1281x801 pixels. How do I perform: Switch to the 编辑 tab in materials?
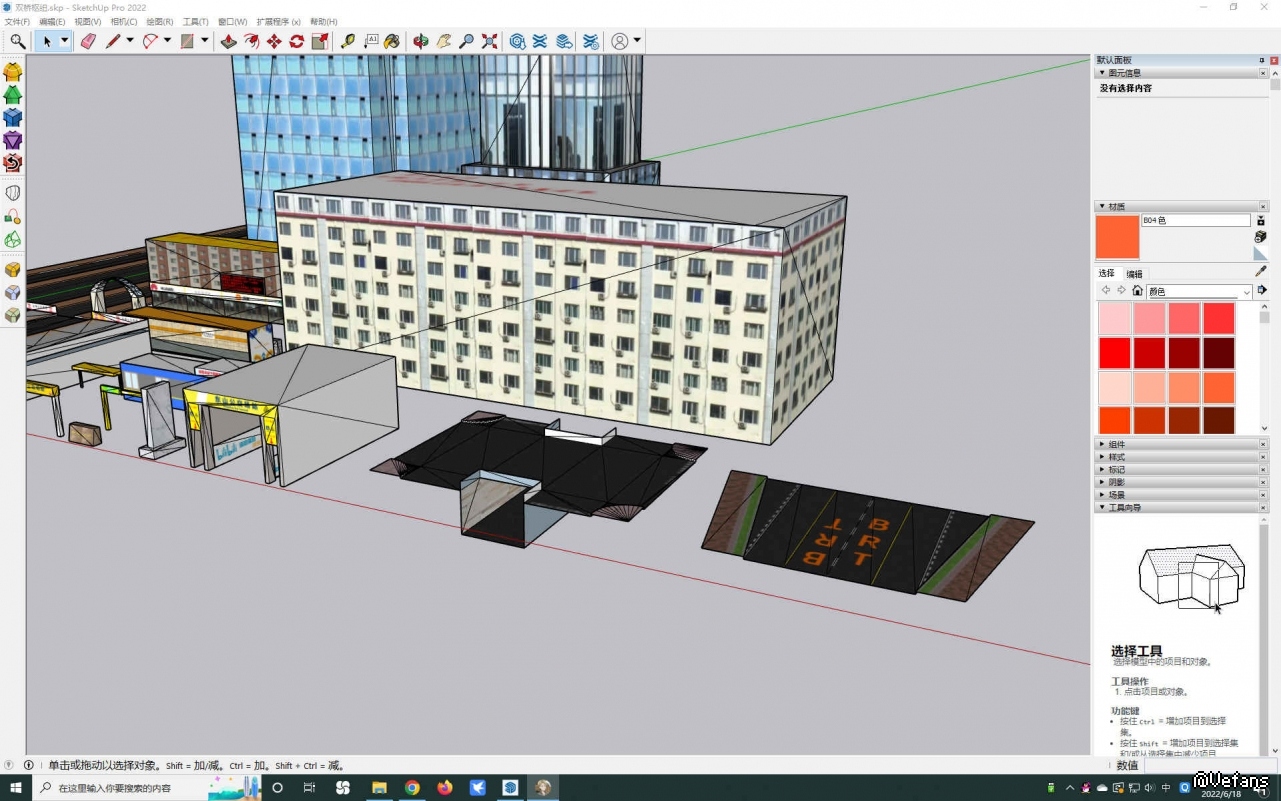coord(1134,274)
